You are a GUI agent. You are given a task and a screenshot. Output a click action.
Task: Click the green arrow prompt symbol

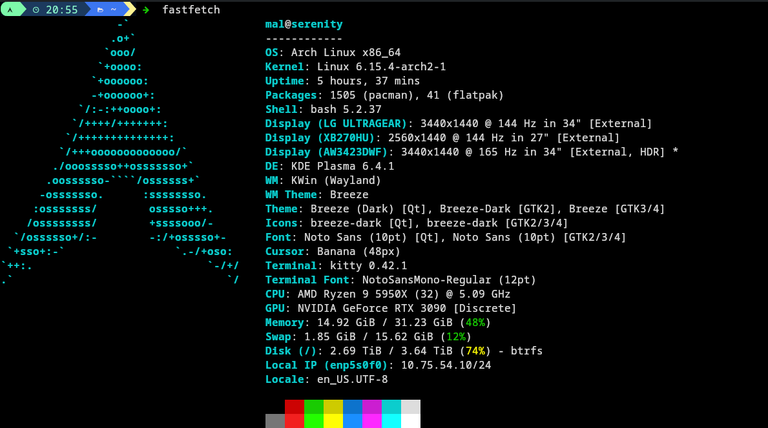click(145, 10)
